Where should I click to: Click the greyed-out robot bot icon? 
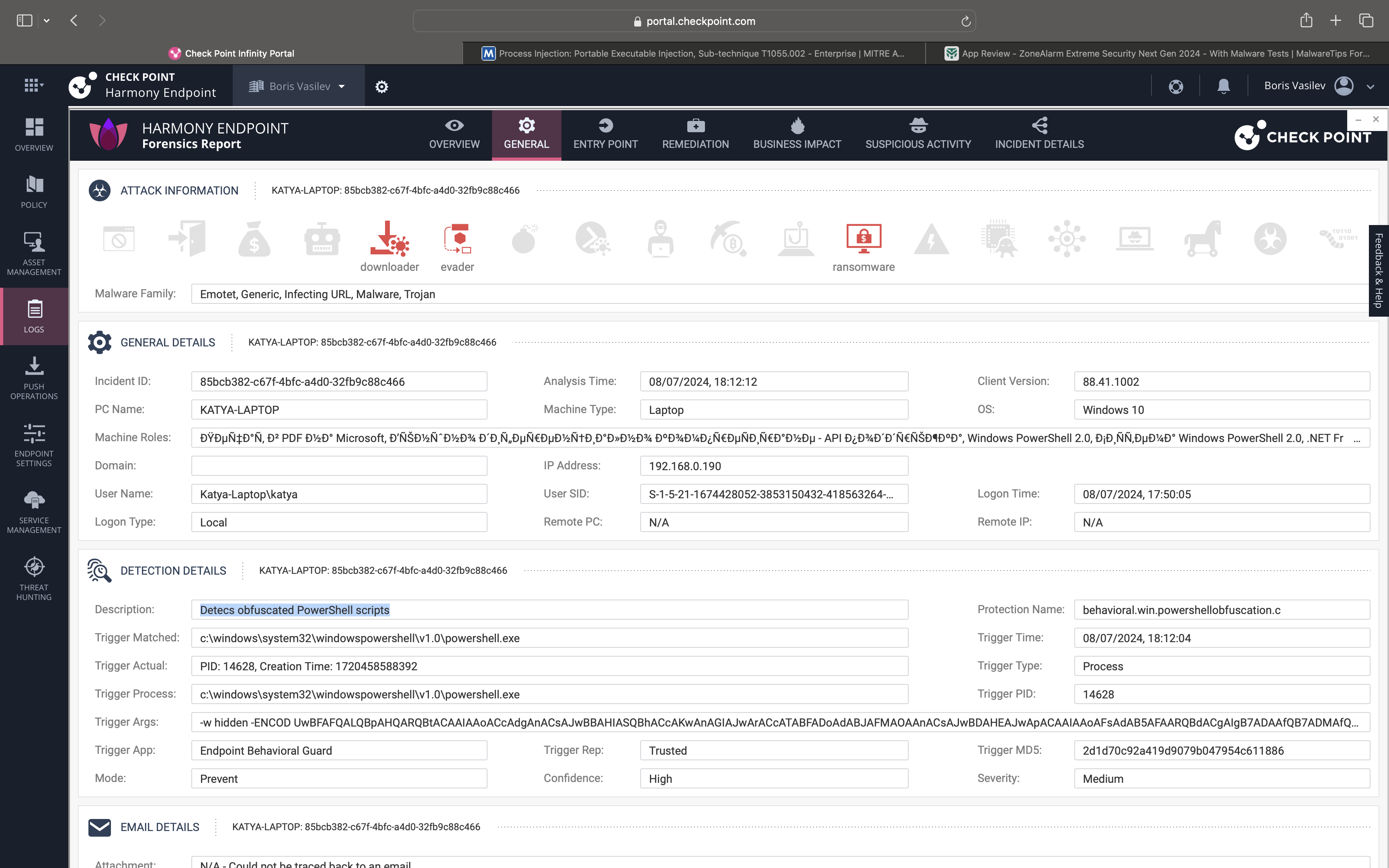[322, 239]
